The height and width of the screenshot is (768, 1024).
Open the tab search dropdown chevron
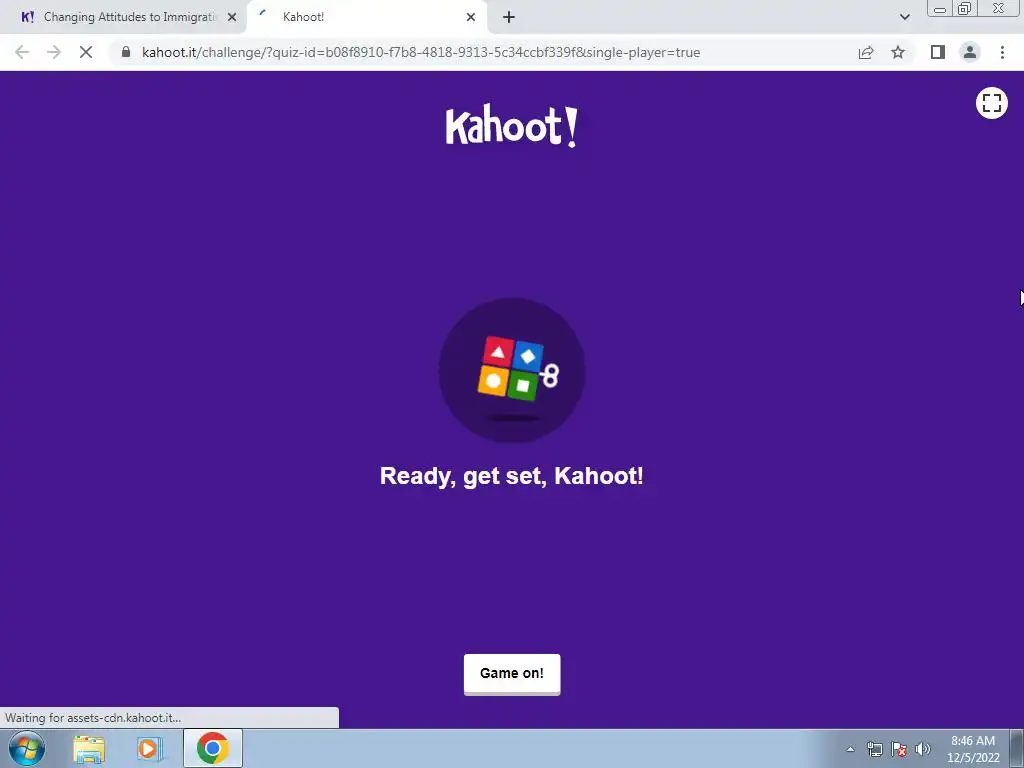pyautogui.click(x=904, y=17)
